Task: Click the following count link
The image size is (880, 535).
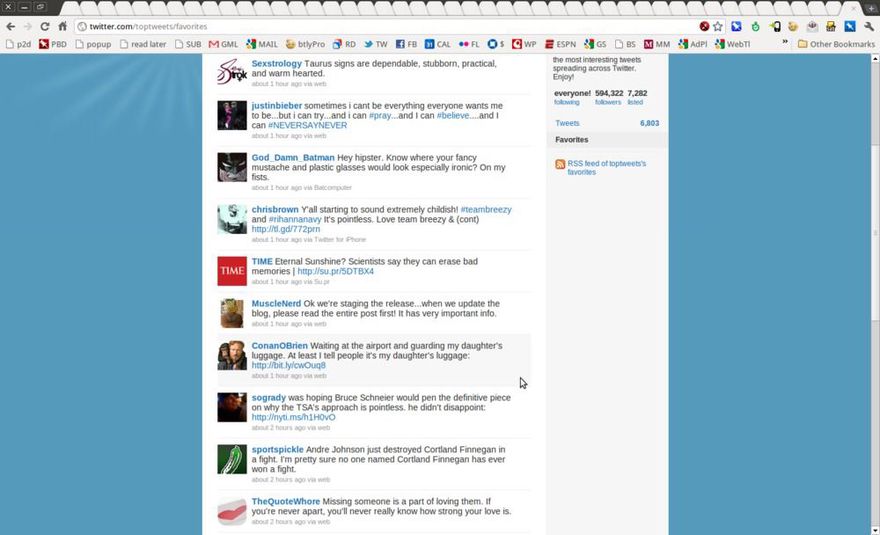Action: (x=572, y=97)
